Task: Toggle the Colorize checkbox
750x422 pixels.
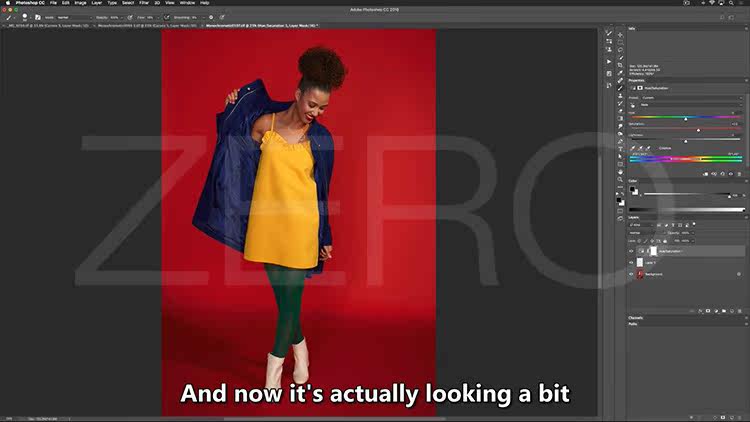Action: [662, 148]
